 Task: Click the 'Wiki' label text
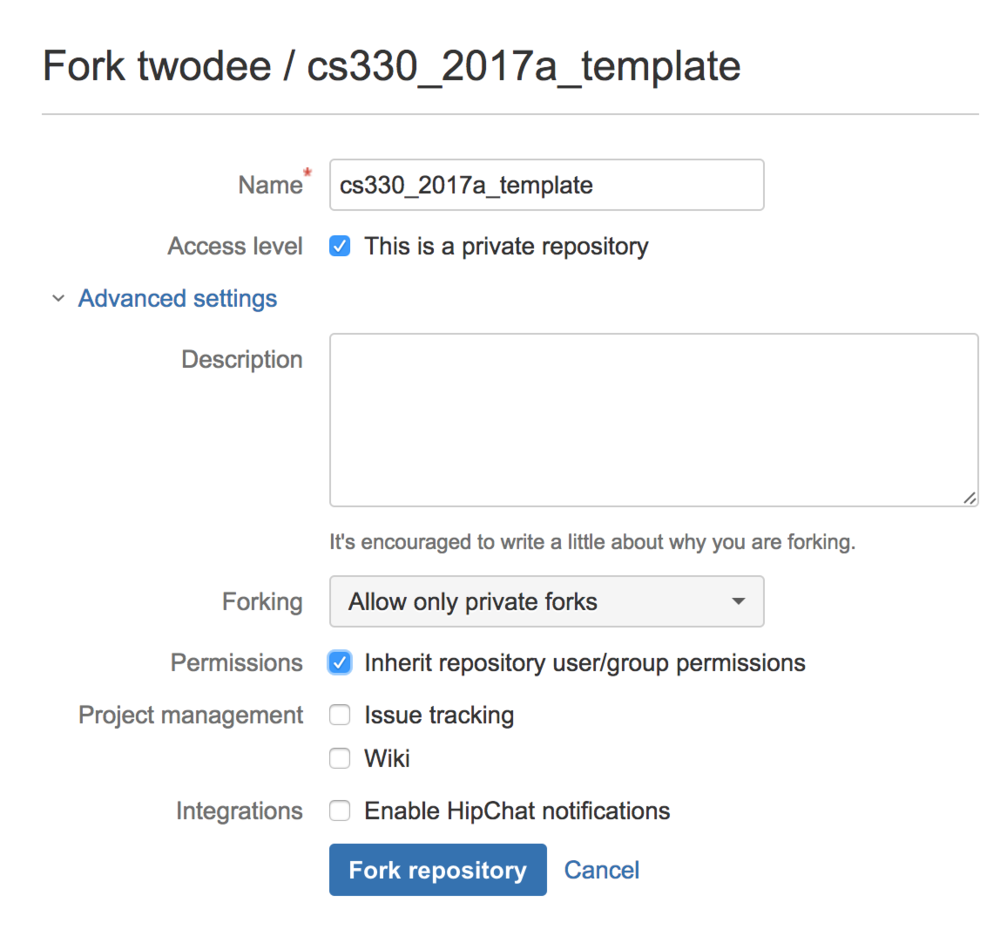pos(387,758)
